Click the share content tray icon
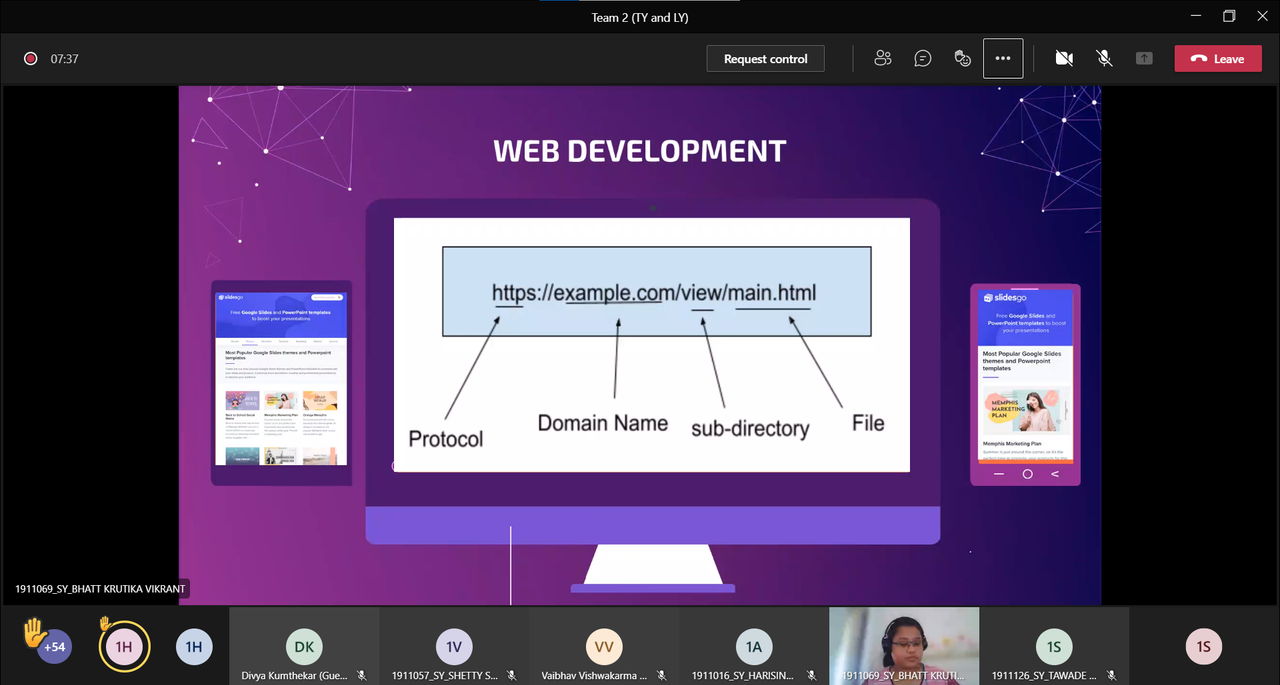 [x=1144, y=59]
